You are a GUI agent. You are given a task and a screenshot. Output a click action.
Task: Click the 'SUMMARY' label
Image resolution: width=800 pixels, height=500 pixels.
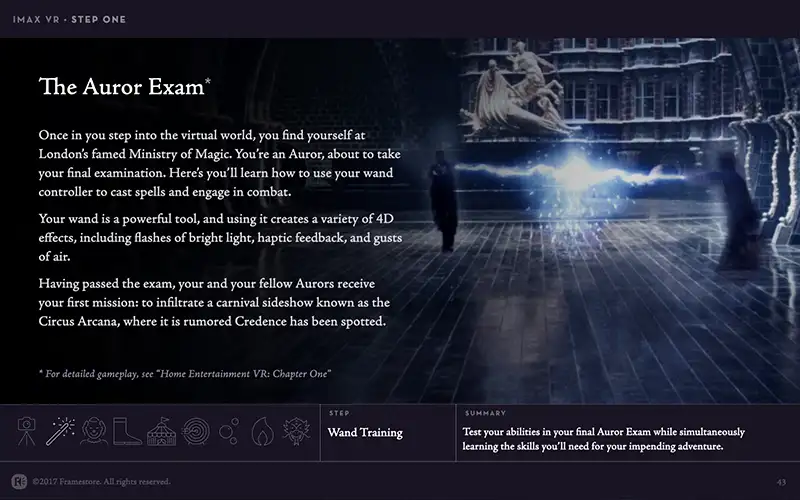(485, 413)
